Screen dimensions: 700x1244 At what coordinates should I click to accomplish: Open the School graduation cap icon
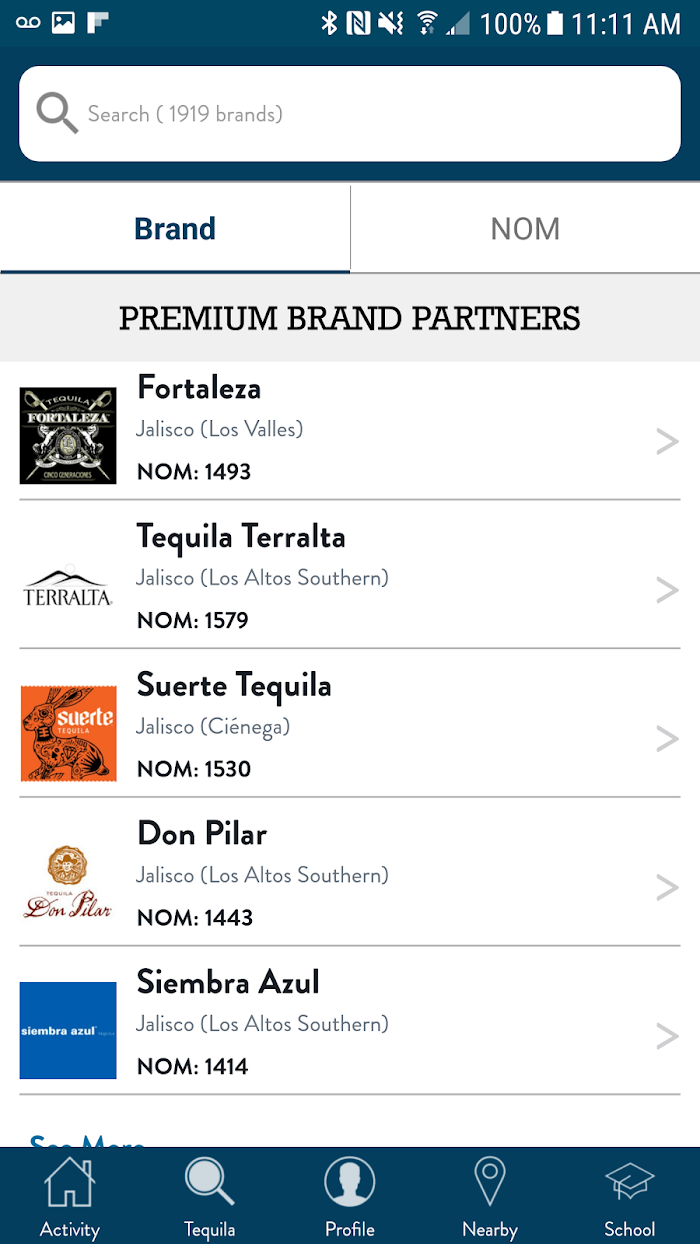(630, 1182)
